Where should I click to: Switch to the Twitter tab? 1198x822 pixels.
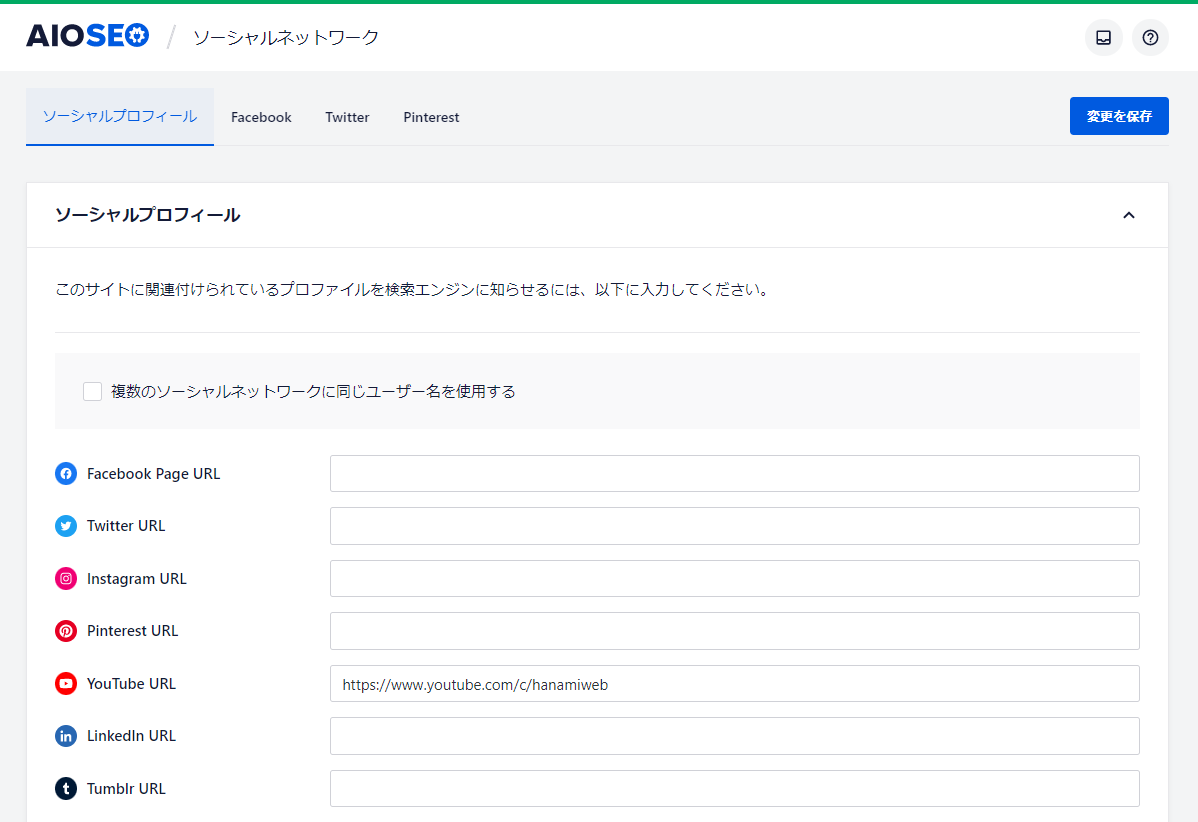[x=347, y=117]
